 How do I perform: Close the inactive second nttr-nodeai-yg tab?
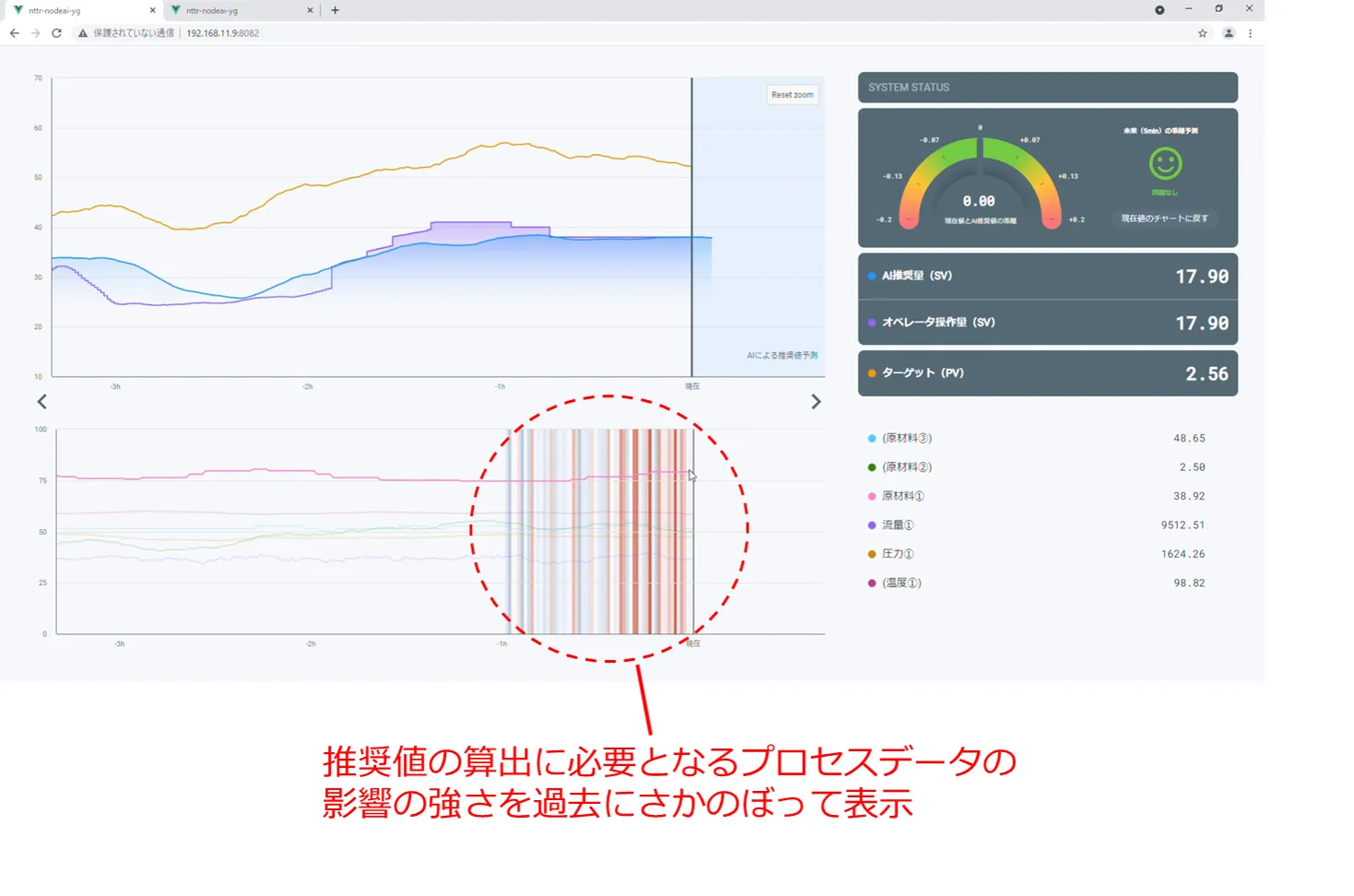310,10
